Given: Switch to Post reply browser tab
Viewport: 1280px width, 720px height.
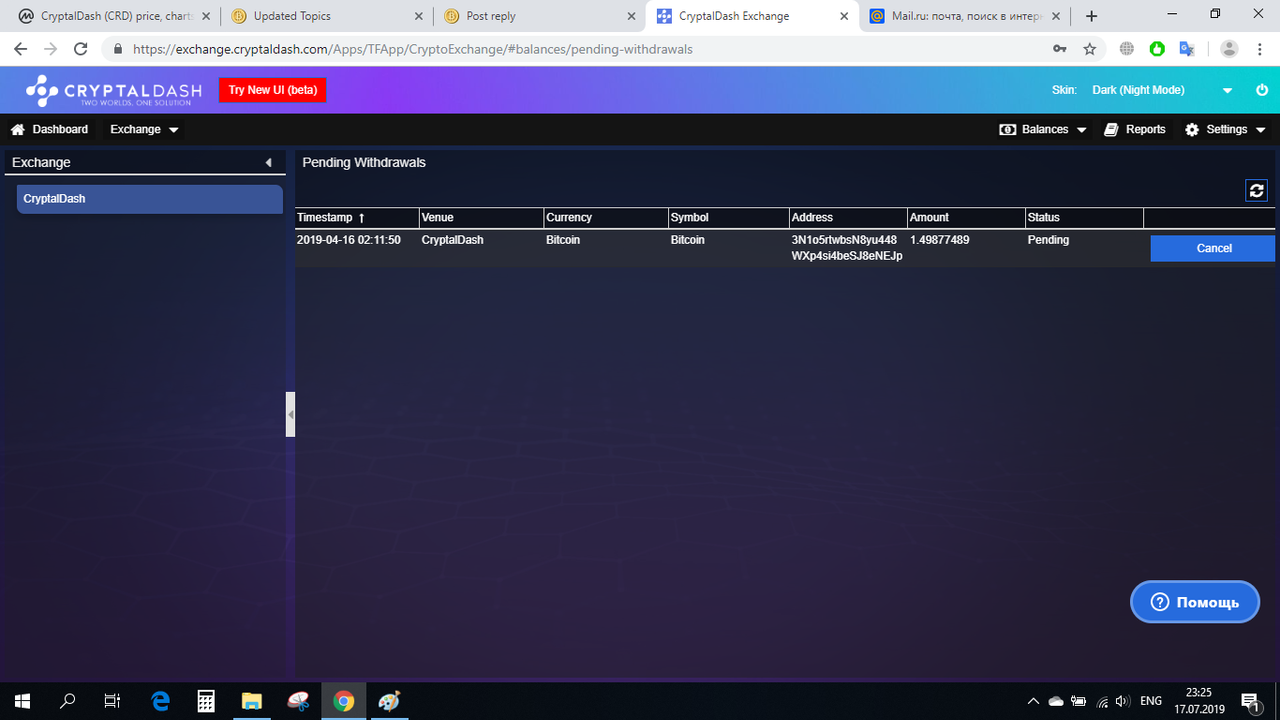Looking at the screenshot, I should (x=538, y=16).
